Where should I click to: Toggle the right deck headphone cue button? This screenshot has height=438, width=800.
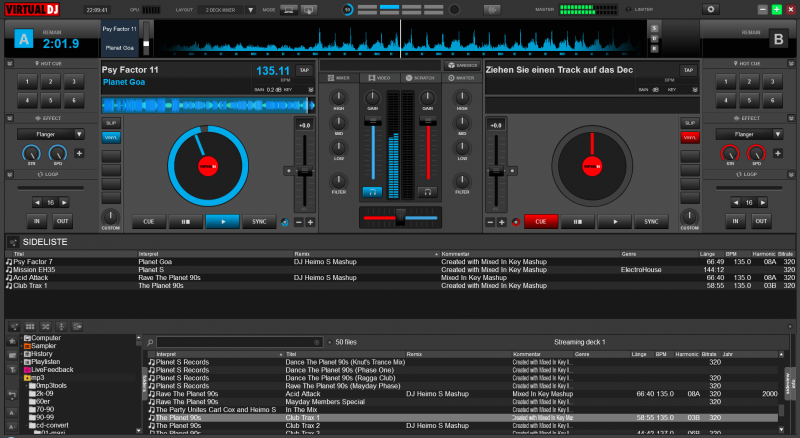pos(428,190)
